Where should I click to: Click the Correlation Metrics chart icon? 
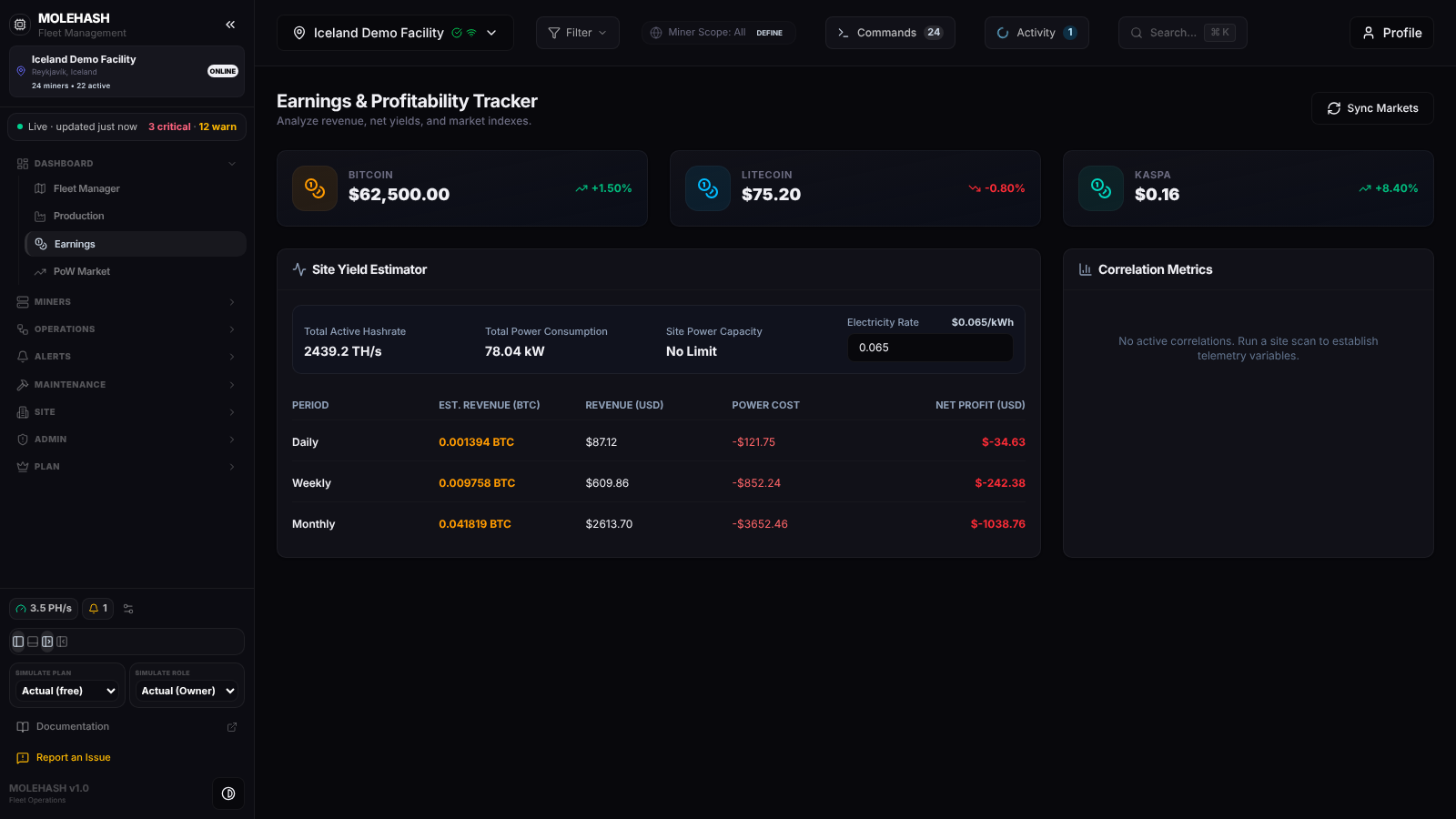click(1085, 269)
